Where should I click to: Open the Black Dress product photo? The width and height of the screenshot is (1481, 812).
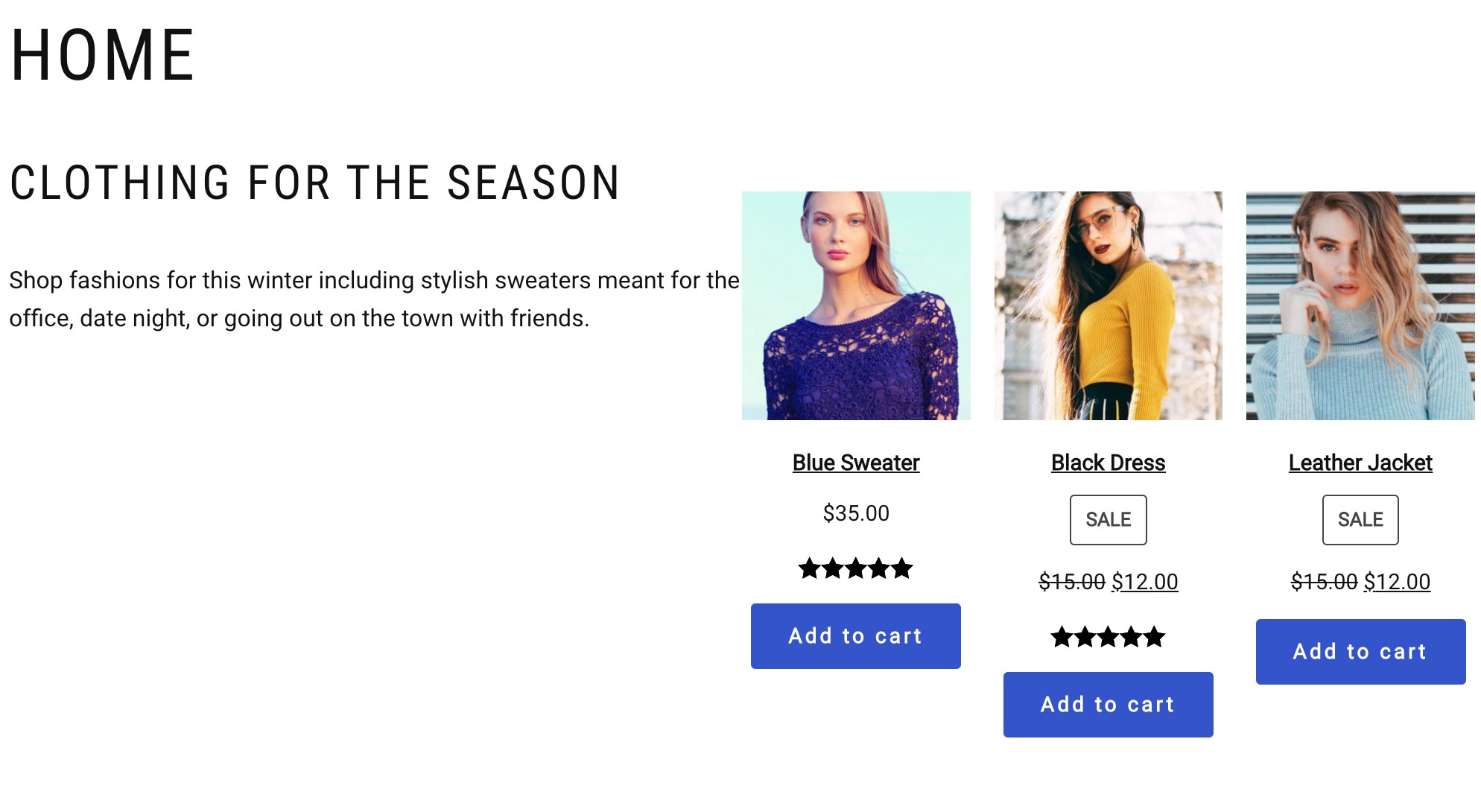click(x=1108, y=305)
